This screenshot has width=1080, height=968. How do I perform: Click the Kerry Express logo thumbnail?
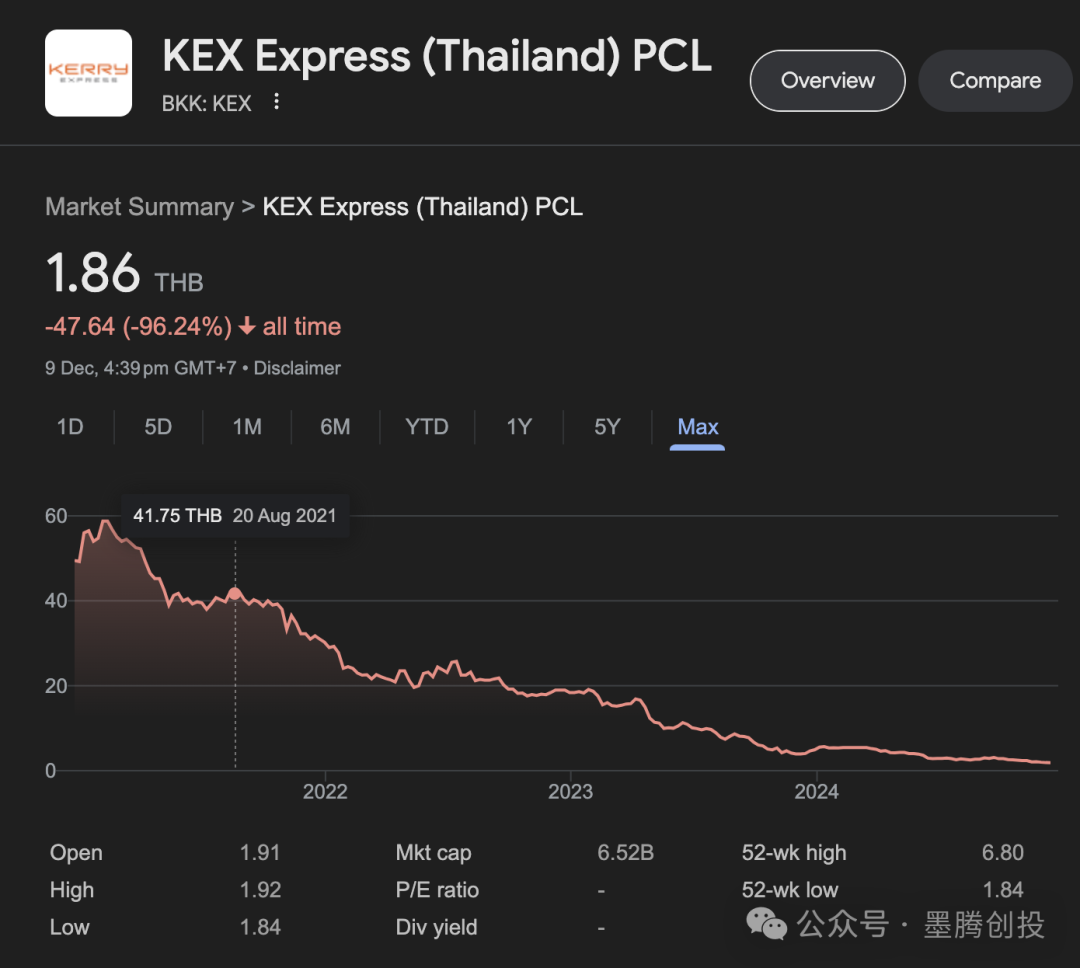(x=88, y=73)
